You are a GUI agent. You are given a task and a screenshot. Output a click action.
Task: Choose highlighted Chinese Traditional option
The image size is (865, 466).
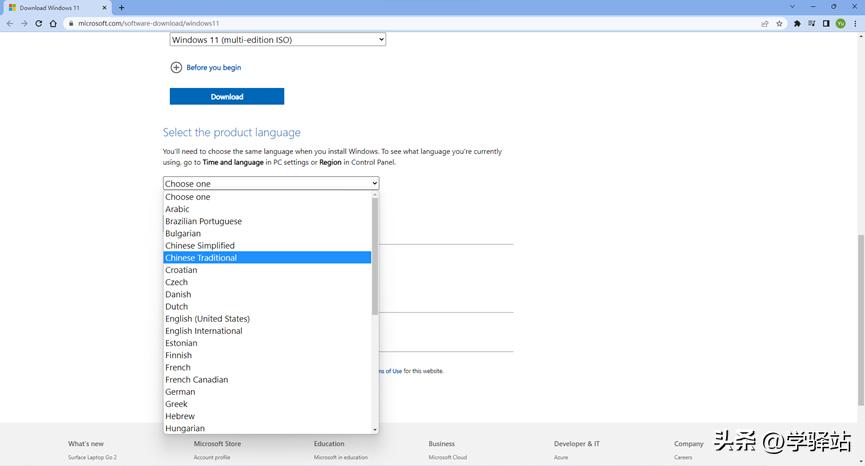267,258
